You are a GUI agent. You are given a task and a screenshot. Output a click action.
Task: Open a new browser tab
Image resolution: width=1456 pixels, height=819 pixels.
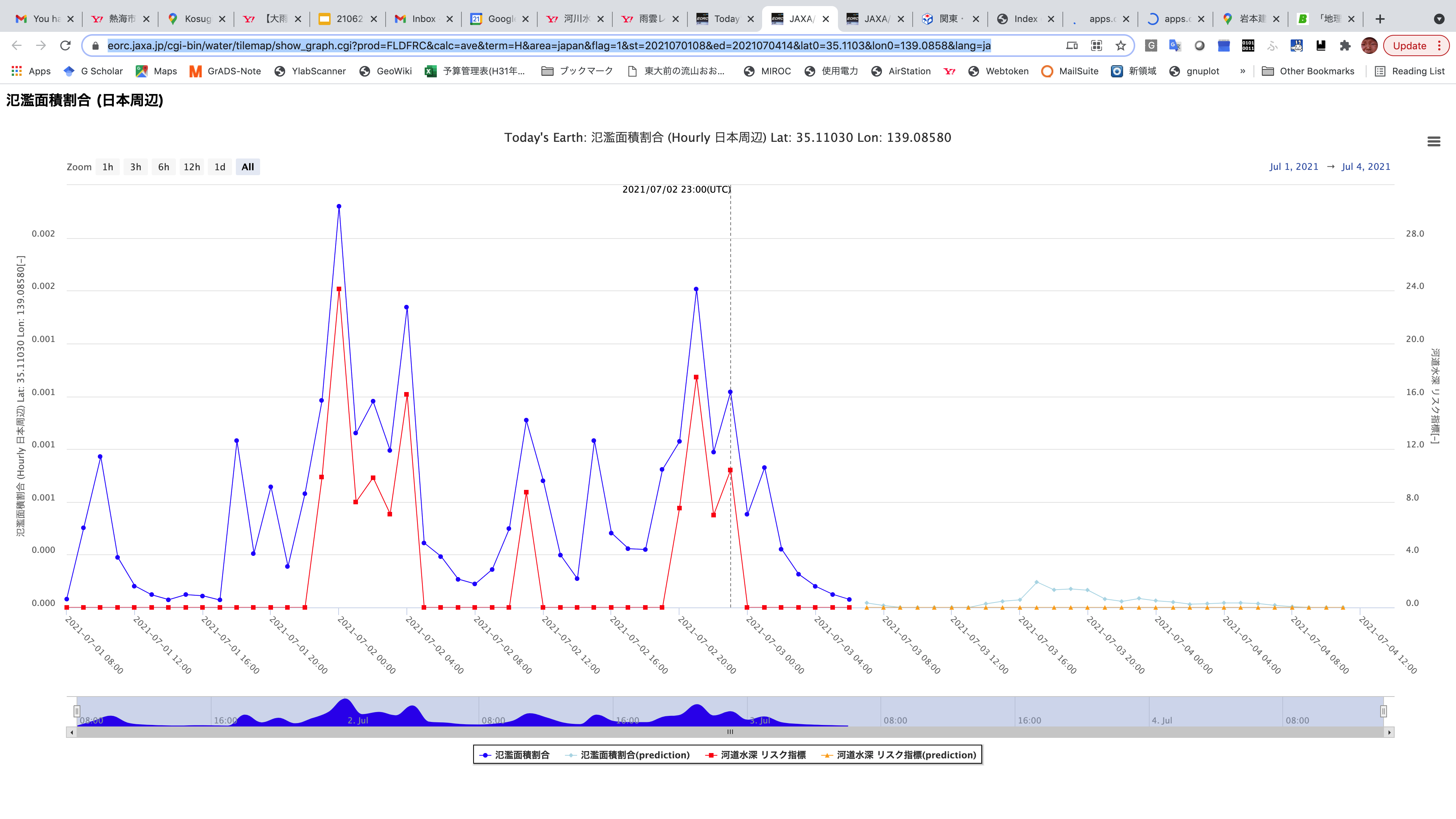pos(1380,19)
